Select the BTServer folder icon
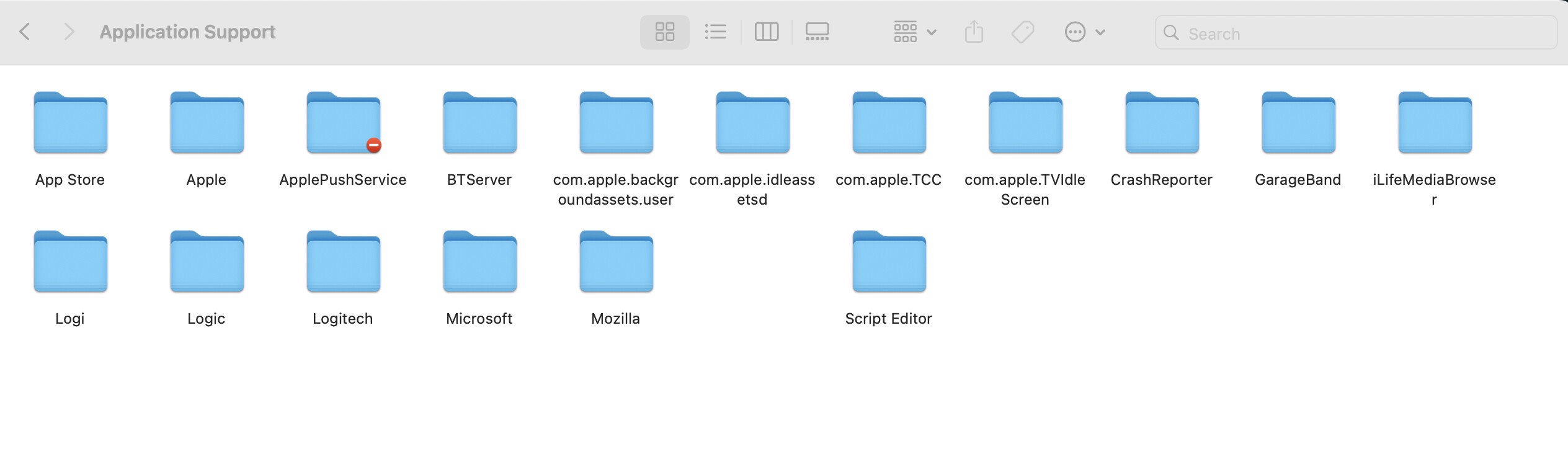This screenshot has height=449, width=1568. point(480,123)
